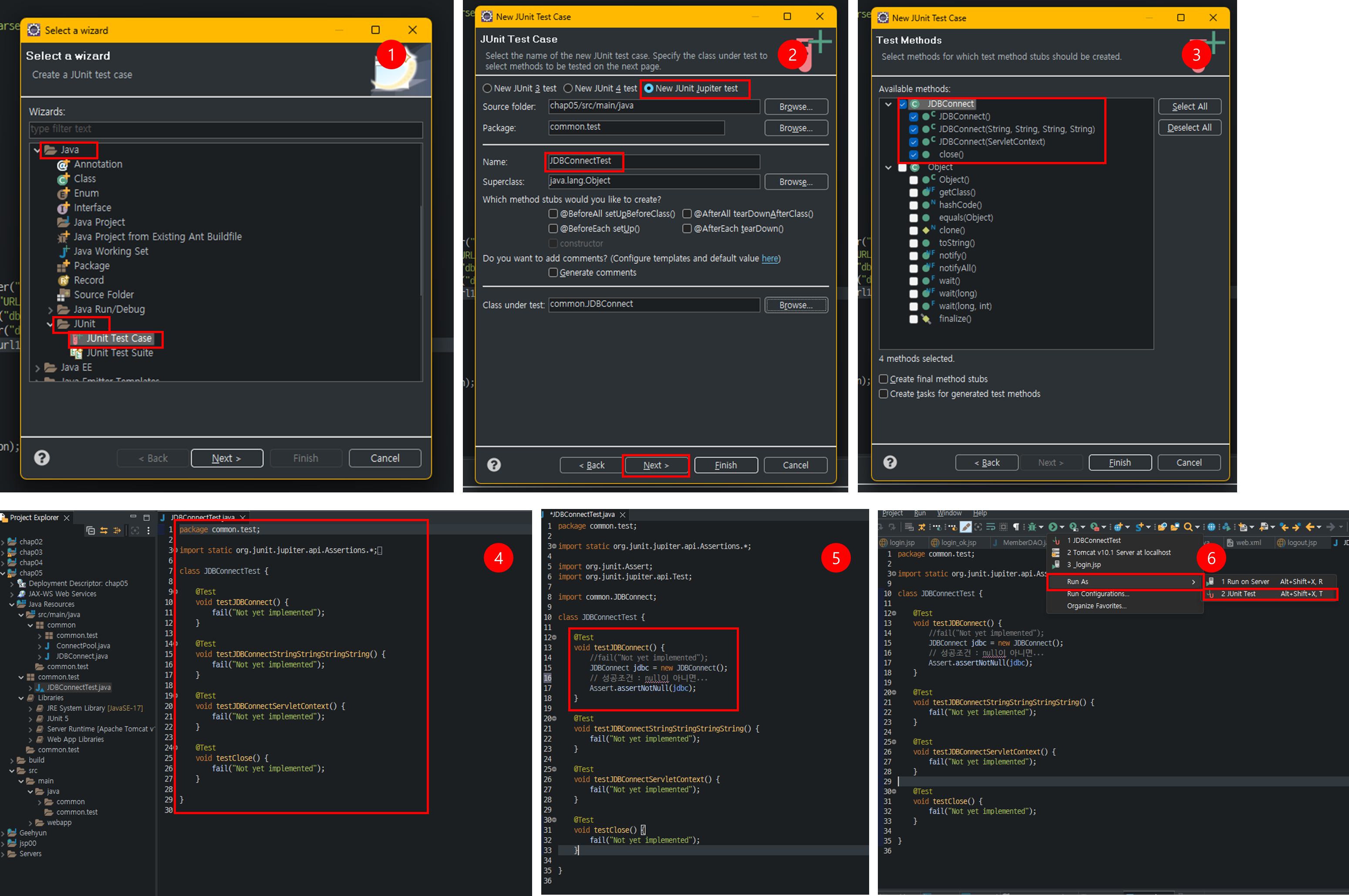The height and width of the screenshot is (896, 1349).
Task: Select New JUnit 4 test radio button
Action: tap(568, 88)
